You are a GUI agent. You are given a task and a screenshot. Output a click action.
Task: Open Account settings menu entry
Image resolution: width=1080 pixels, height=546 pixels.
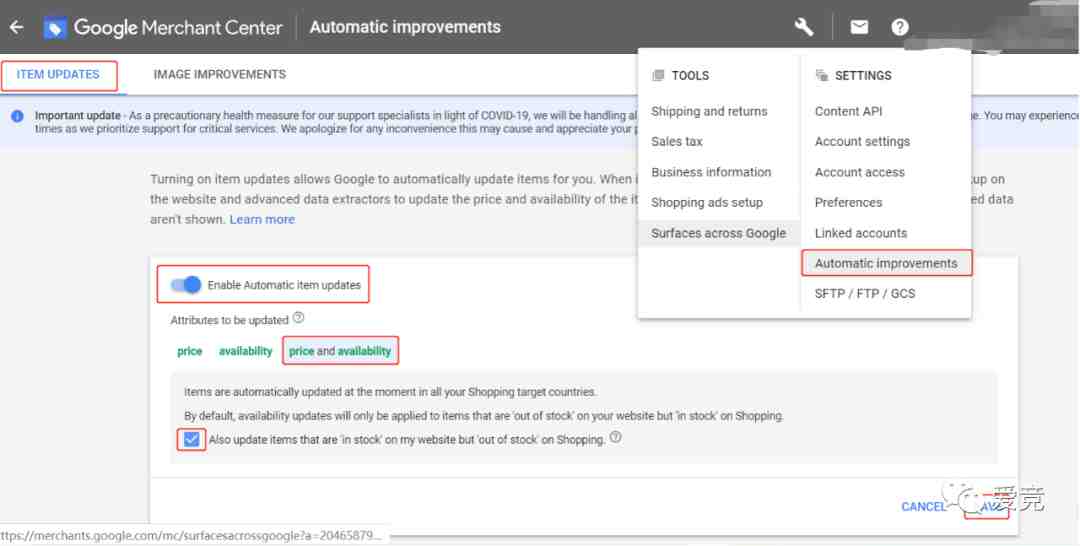click(862, 142)
